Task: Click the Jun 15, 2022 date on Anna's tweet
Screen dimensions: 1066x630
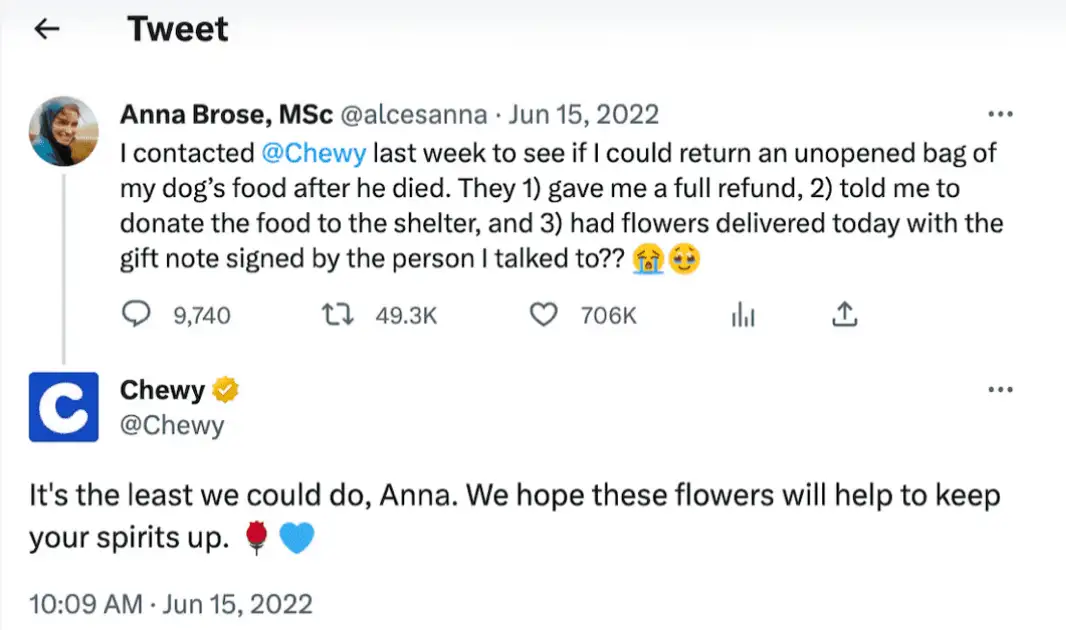Action: tap(583, 114)
